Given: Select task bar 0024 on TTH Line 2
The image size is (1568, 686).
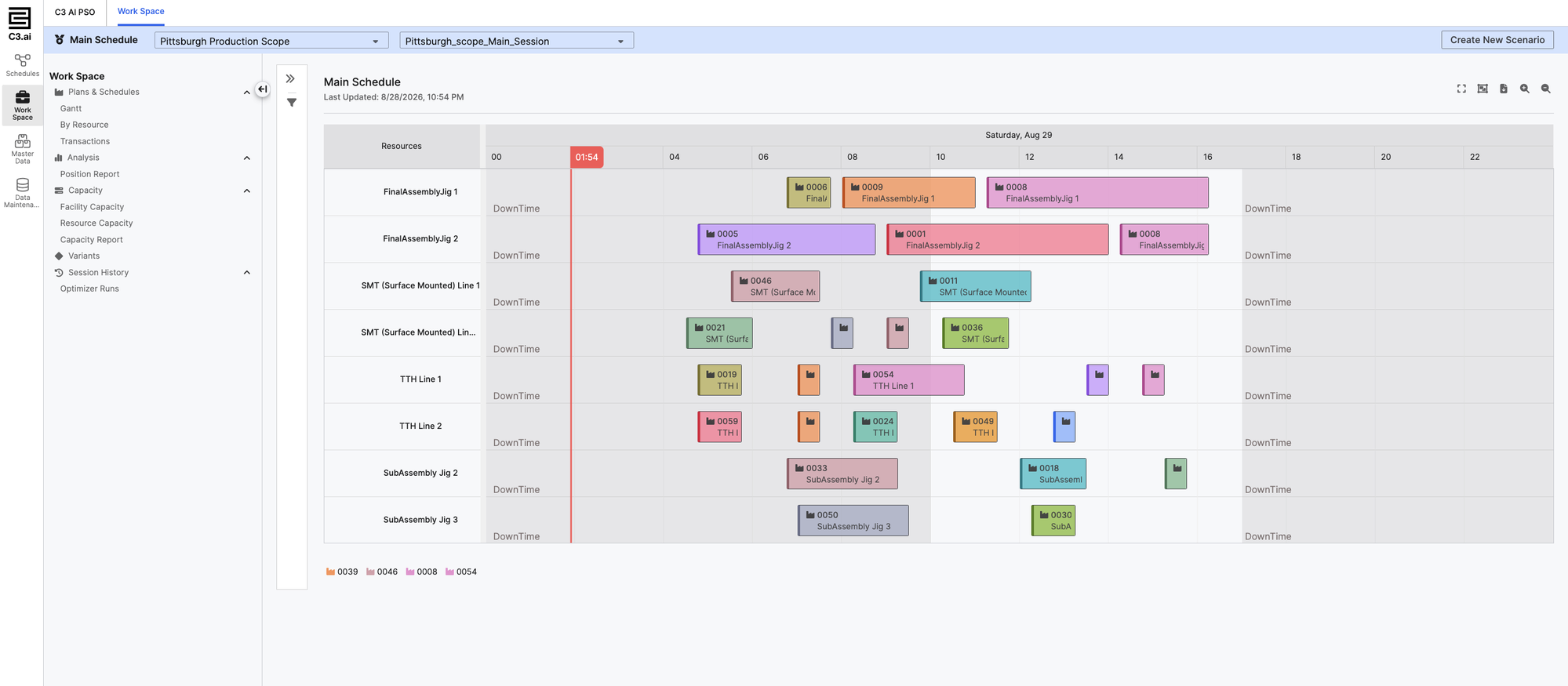Looking at the screenshot, I should (875, 427).
